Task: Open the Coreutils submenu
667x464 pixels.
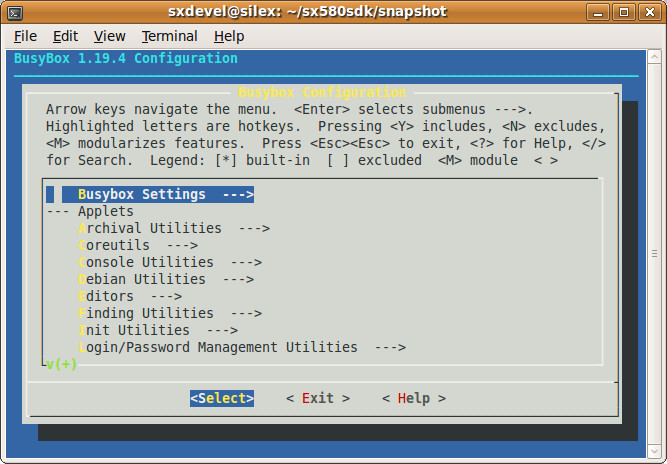Action: click(138, 245)
